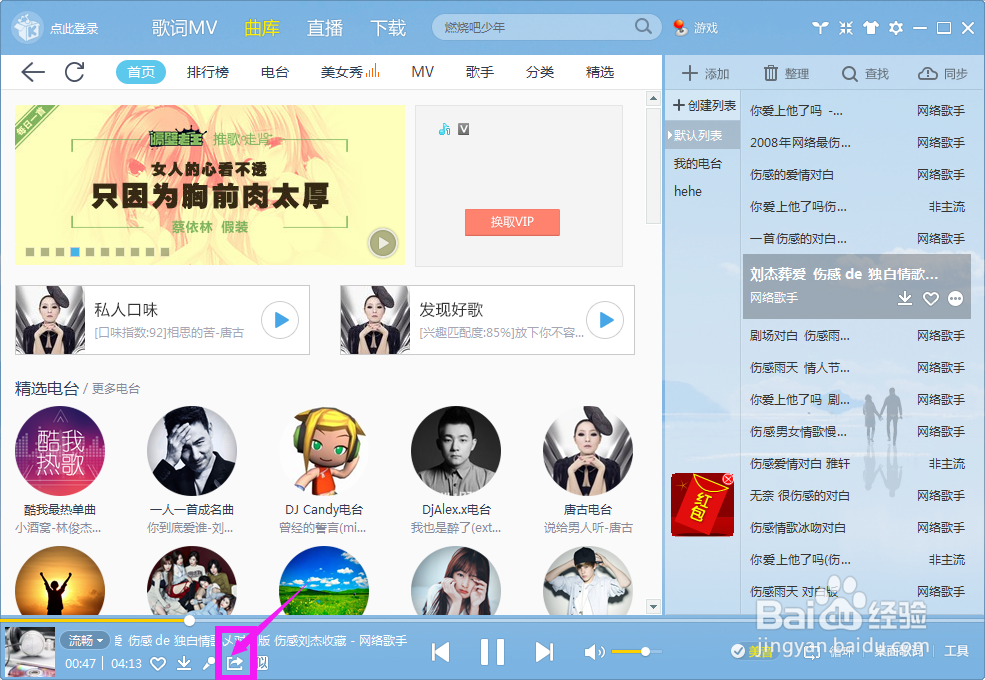Image resolution: width=985 pixels, height=680 pixels.
Task: Expand the 默认列表 playlist
Action: pyautogui.click(x=703, y=135)
